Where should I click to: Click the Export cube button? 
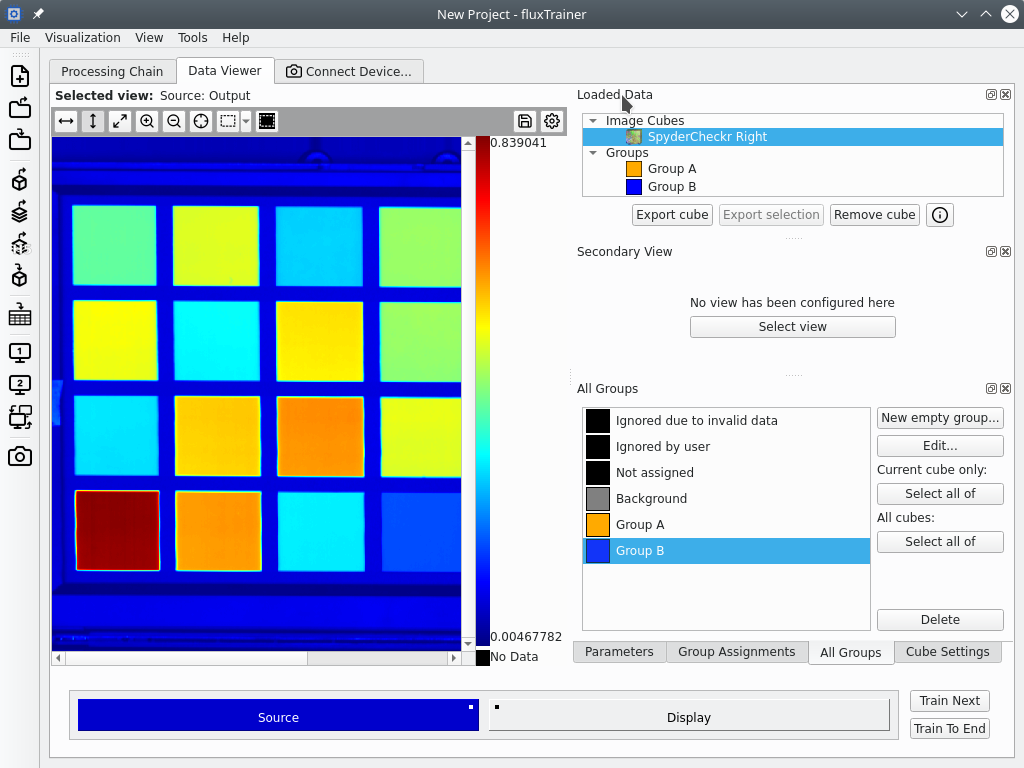click(672, 215)
